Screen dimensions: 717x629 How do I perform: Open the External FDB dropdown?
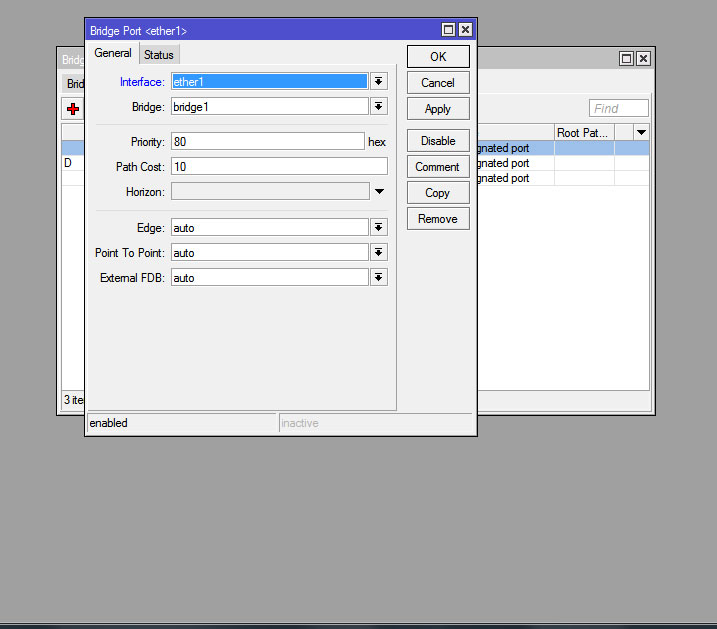[379, 278]
